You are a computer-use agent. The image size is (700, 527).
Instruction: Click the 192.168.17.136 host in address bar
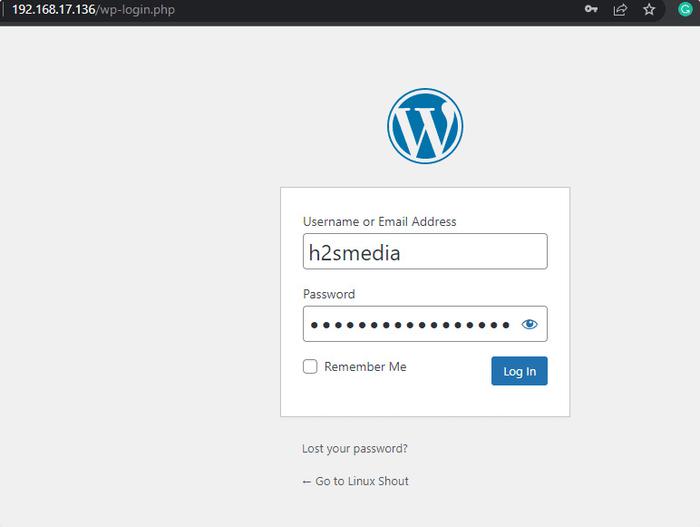pyautogui.click(x=52, y=10)
